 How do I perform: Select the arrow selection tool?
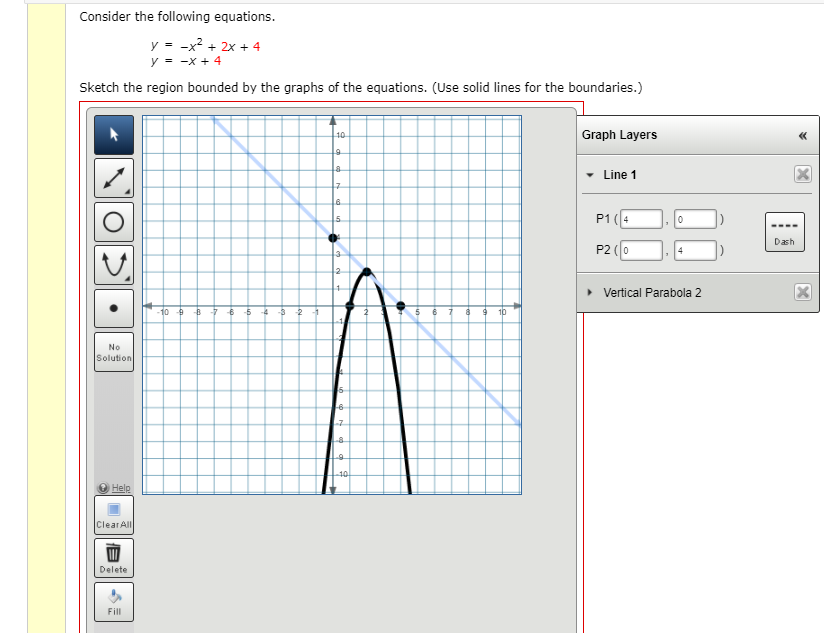[113, 134]
